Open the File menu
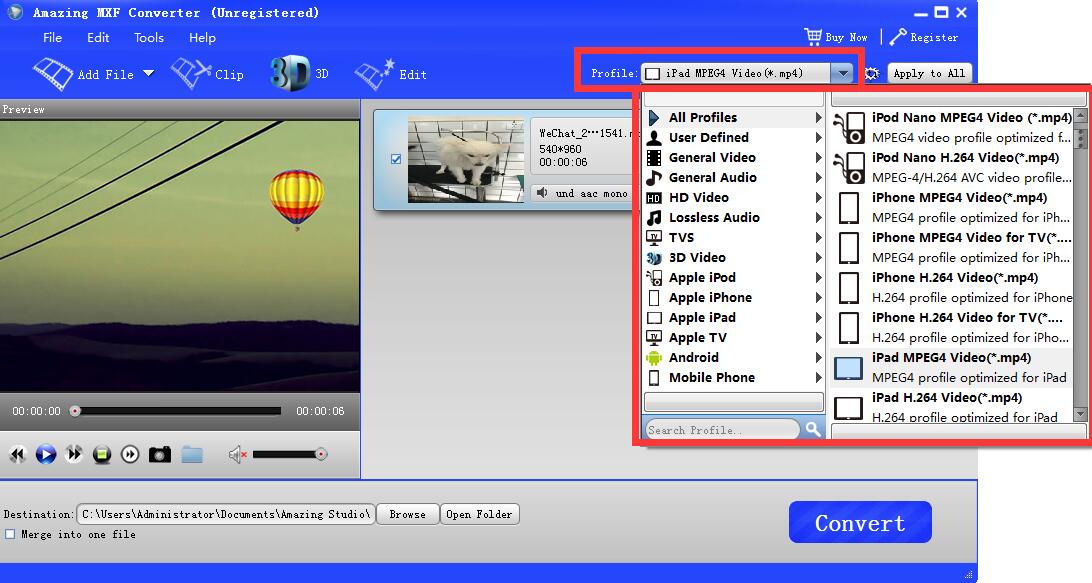This screenshot has width=1092, height=583. pyautogui.click(x=52, y=38)
